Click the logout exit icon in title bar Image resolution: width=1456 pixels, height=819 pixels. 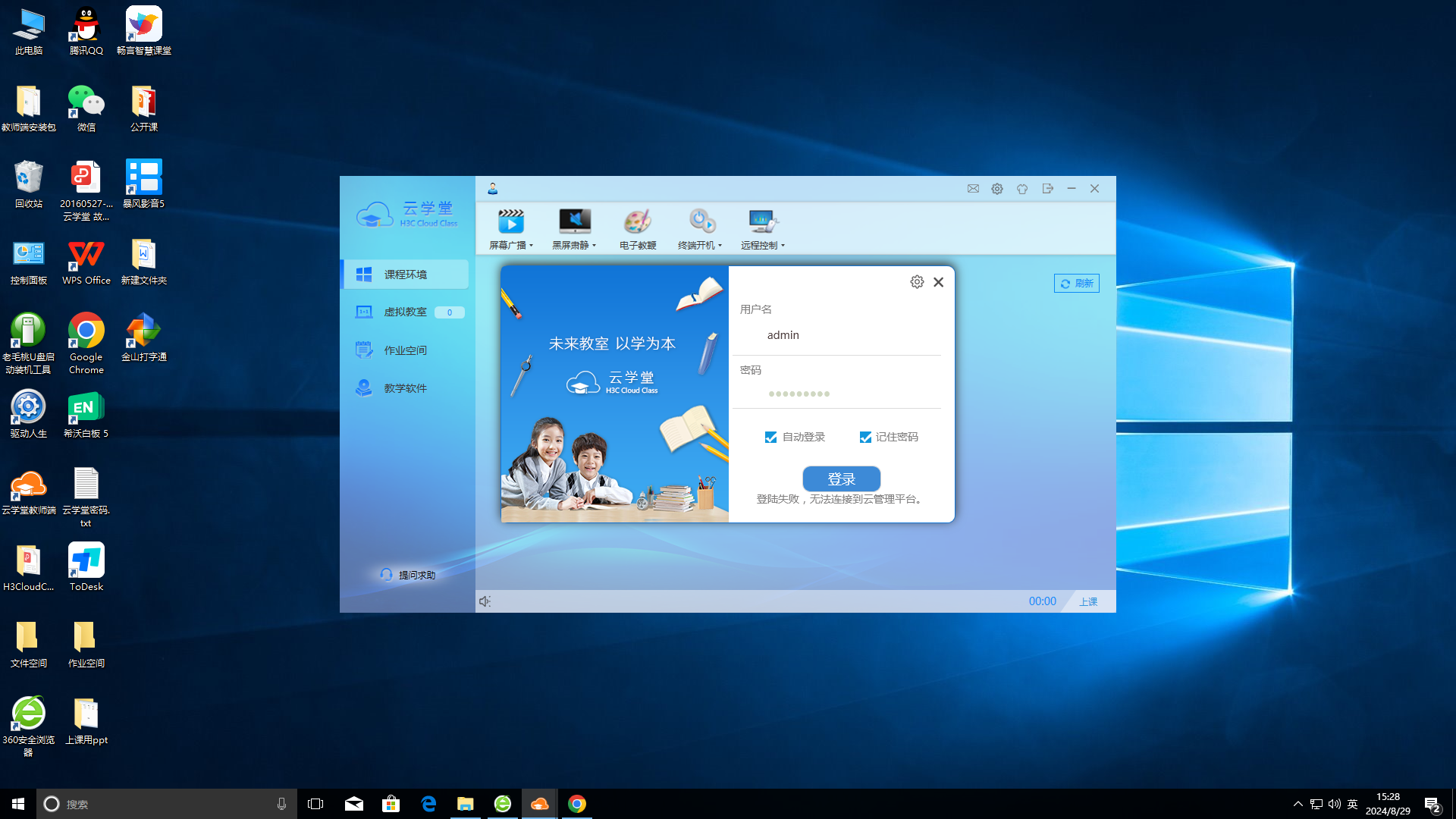coord(1047,189)
